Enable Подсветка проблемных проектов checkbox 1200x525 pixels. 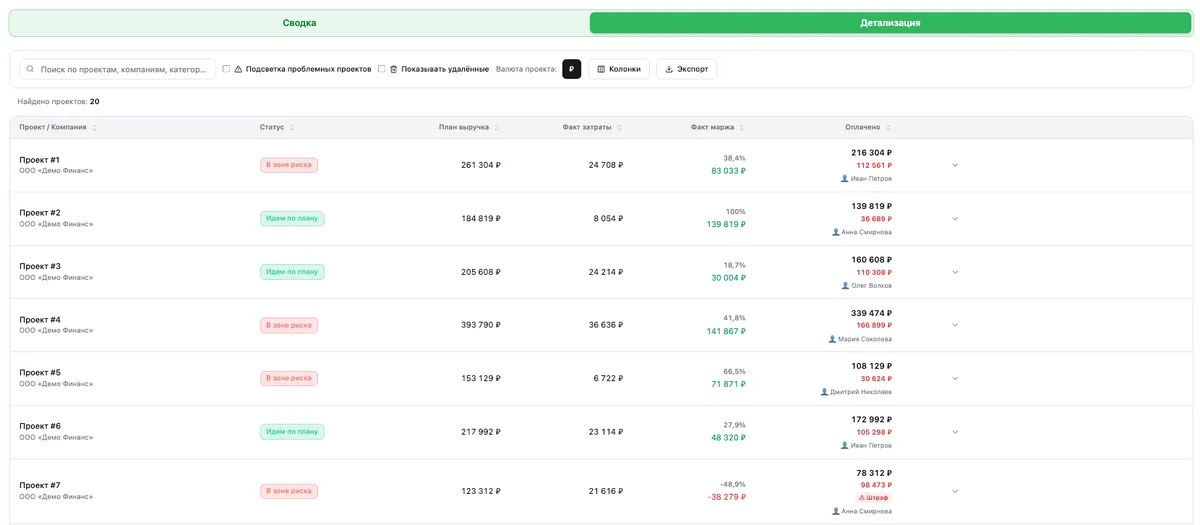point(226,69)
